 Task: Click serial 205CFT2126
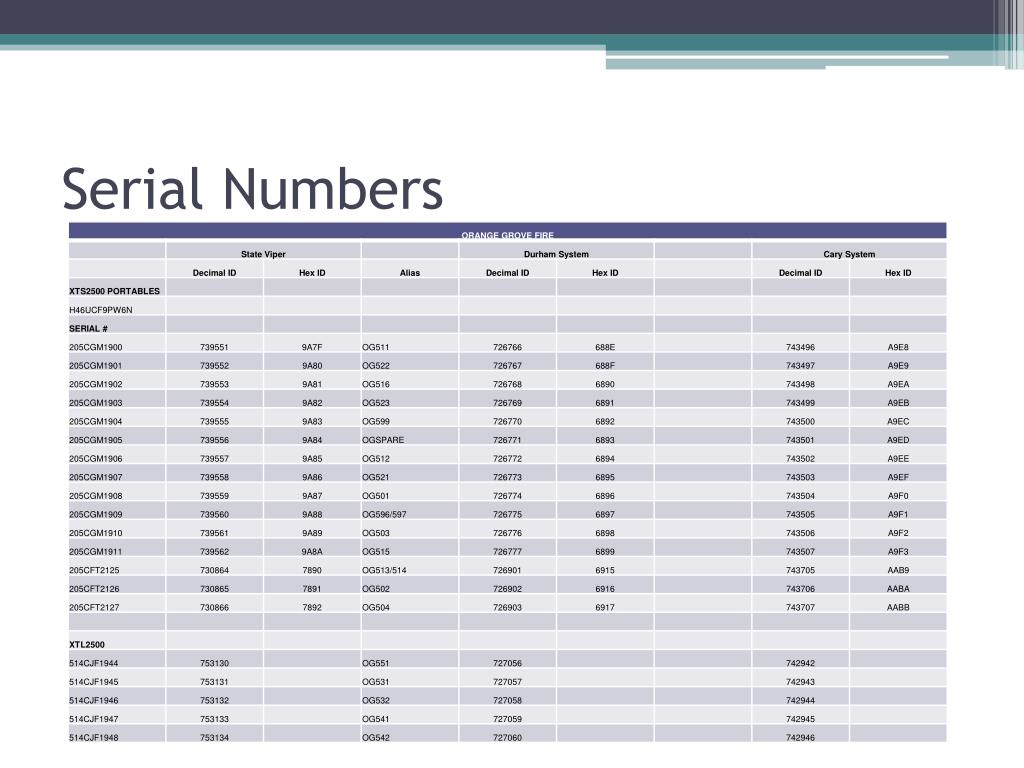point(94,589)
